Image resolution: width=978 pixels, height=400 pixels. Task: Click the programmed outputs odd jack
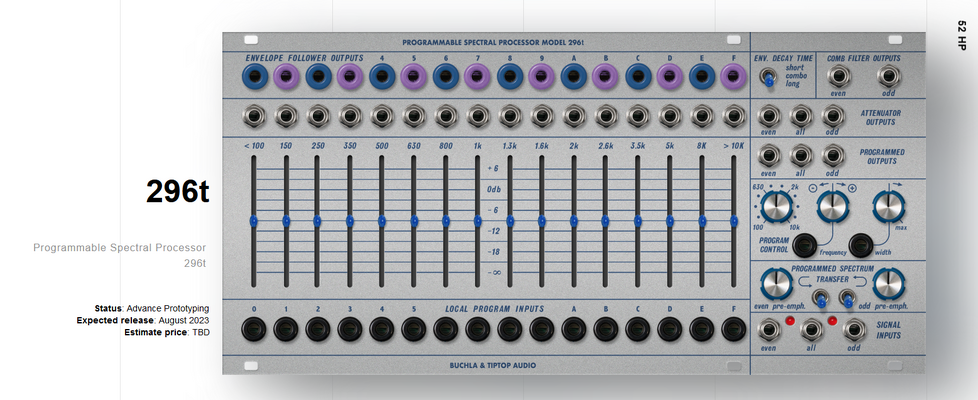[x=833, y=156]
